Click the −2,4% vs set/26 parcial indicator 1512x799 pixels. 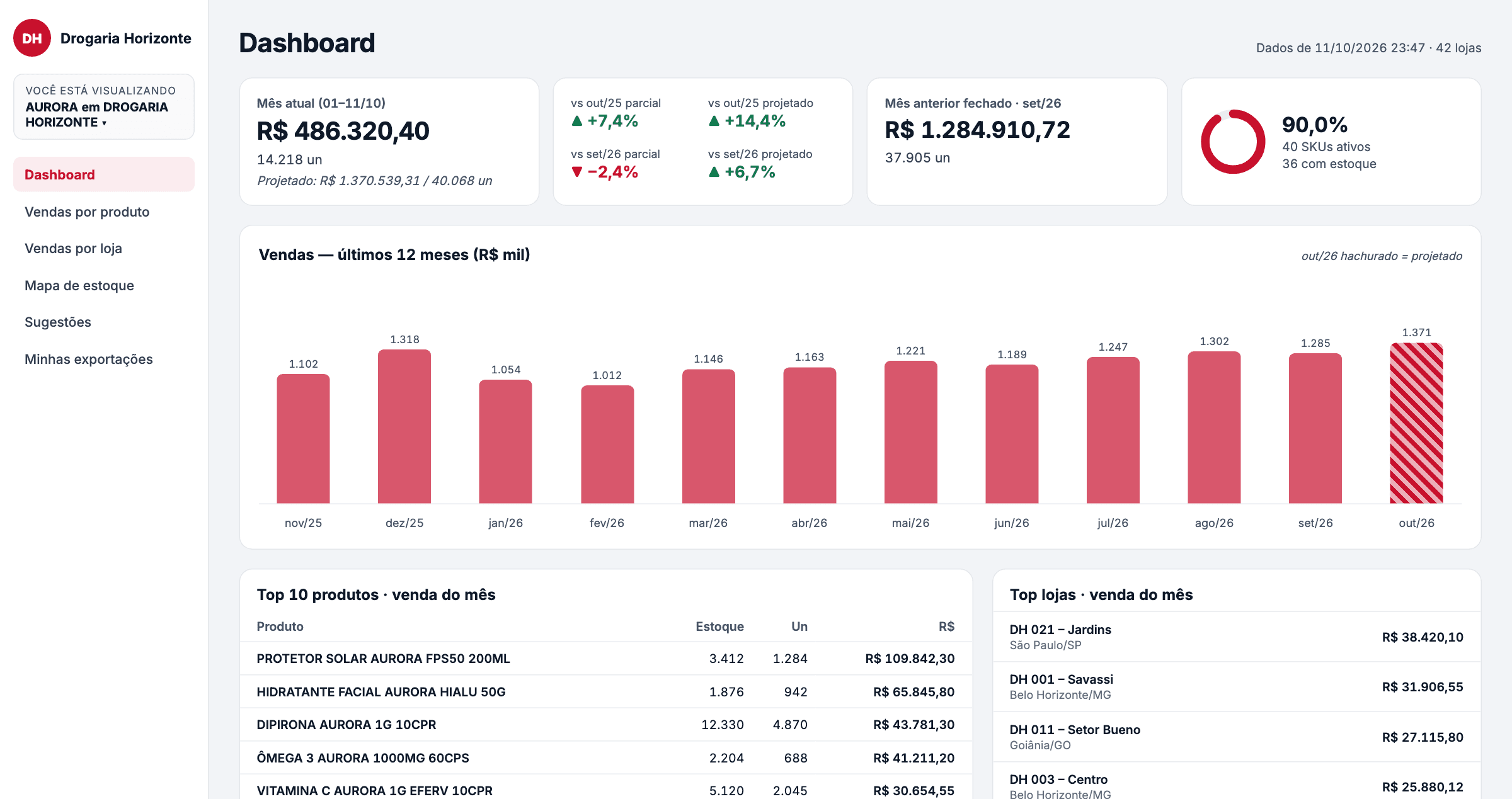pos(605,172)
